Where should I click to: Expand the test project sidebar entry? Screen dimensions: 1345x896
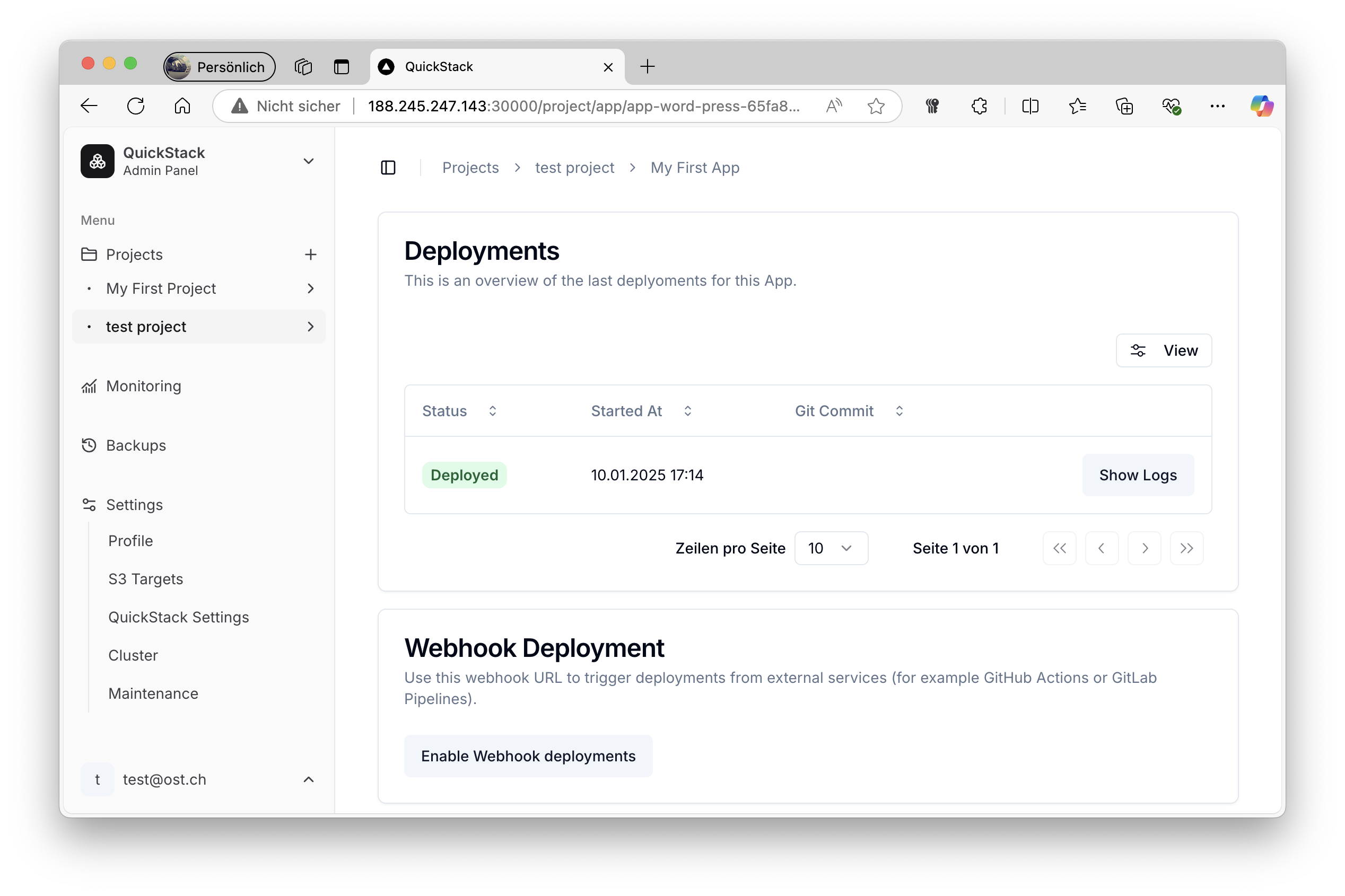tap(310, 326)
